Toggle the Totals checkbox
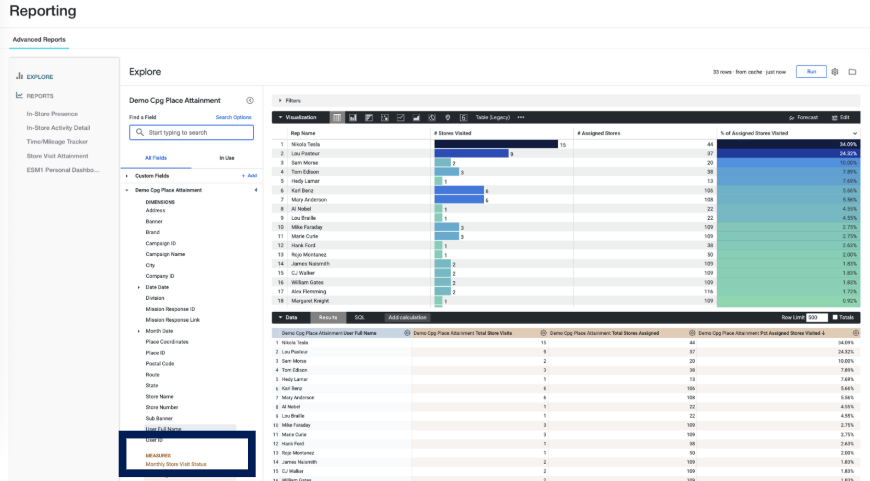This screenshot has height=481, width=870. click(x=835, y=317)
